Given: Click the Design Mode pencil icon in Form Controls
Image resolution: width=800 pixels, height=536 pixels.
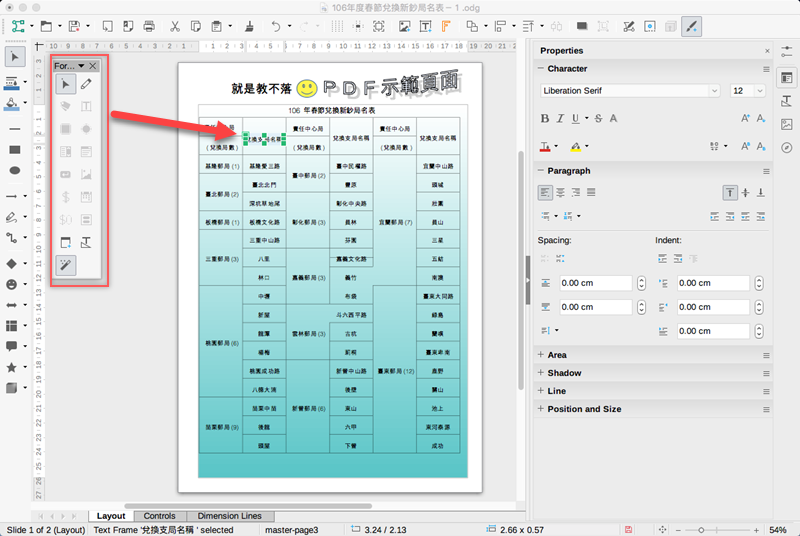Looking at the screenshot, I should 87,85.
